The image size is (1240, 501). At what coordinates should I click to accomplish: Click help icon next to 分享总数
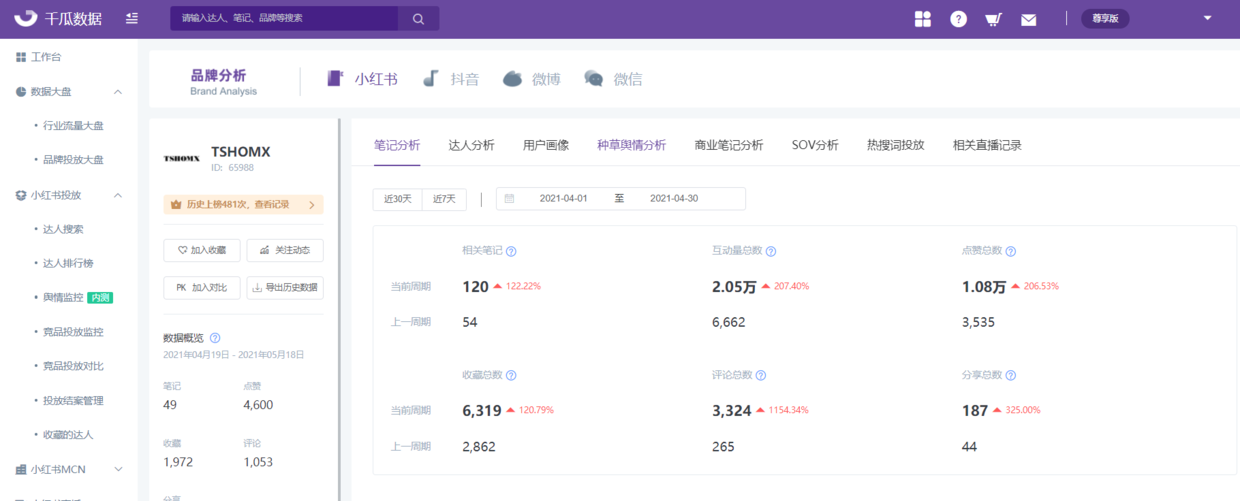coord(1010,375)
